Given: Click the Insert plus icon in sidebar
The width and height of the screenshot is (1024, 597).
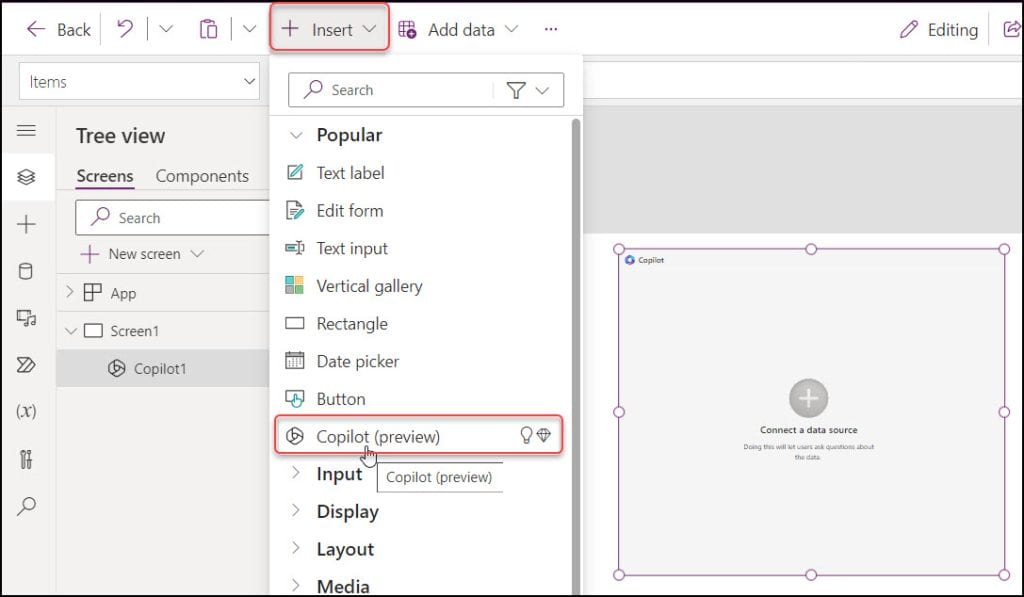Looking at the screenshot, I should 26,224.
